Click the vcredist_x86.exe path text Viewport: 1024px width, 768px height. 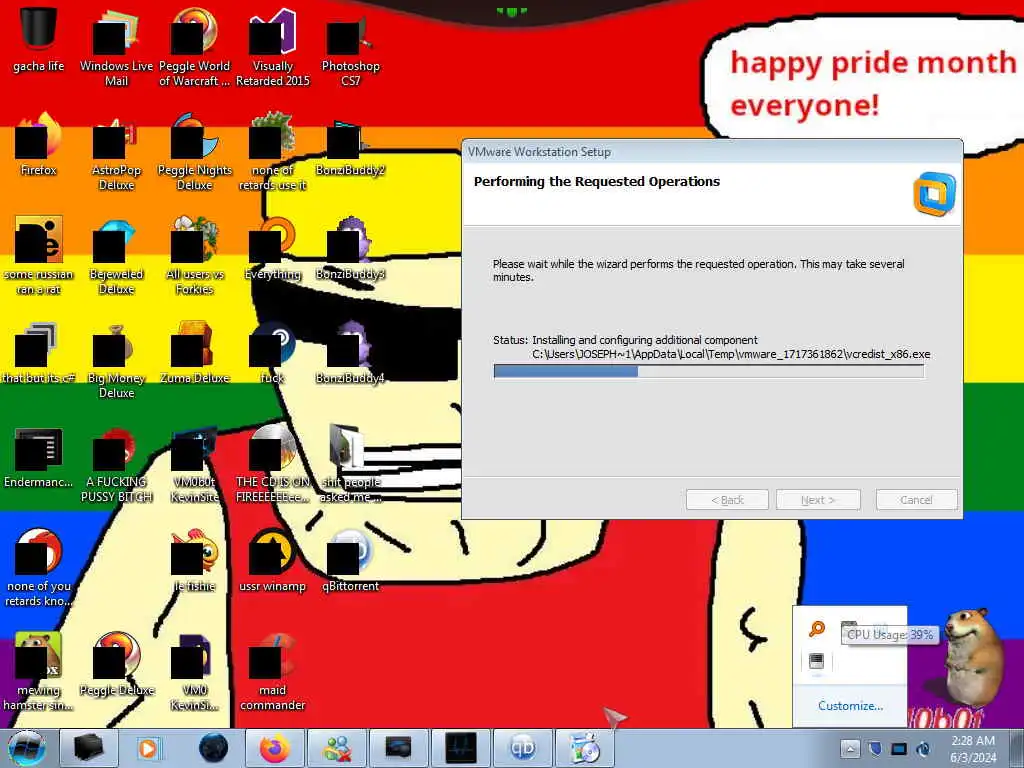731,354
